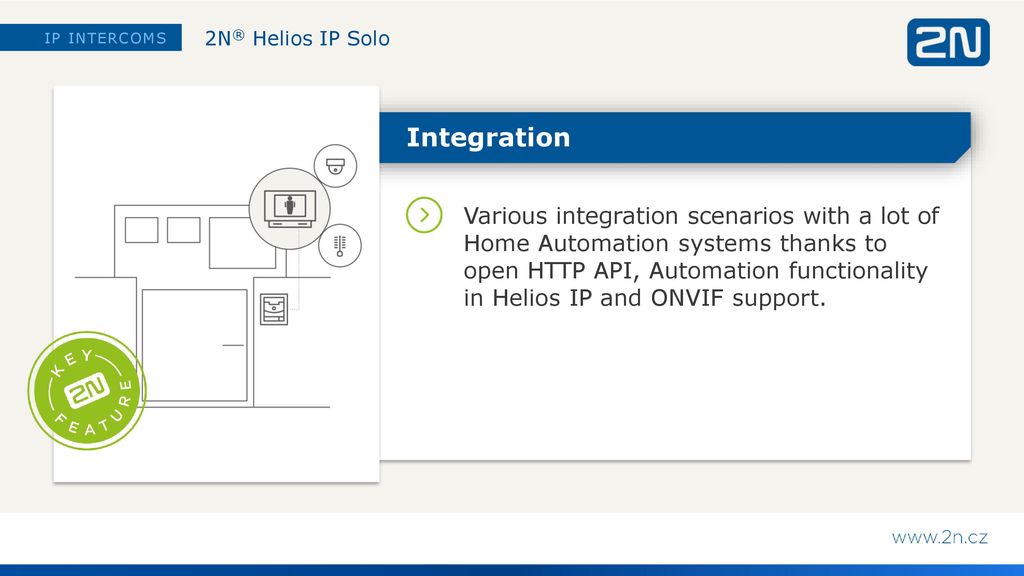Image resolution: width=1024 pixels, height=576 pixels.
Task: Click the 2N Helios IP Solo title
Action: pyautogui.click(x=297, y=39)
